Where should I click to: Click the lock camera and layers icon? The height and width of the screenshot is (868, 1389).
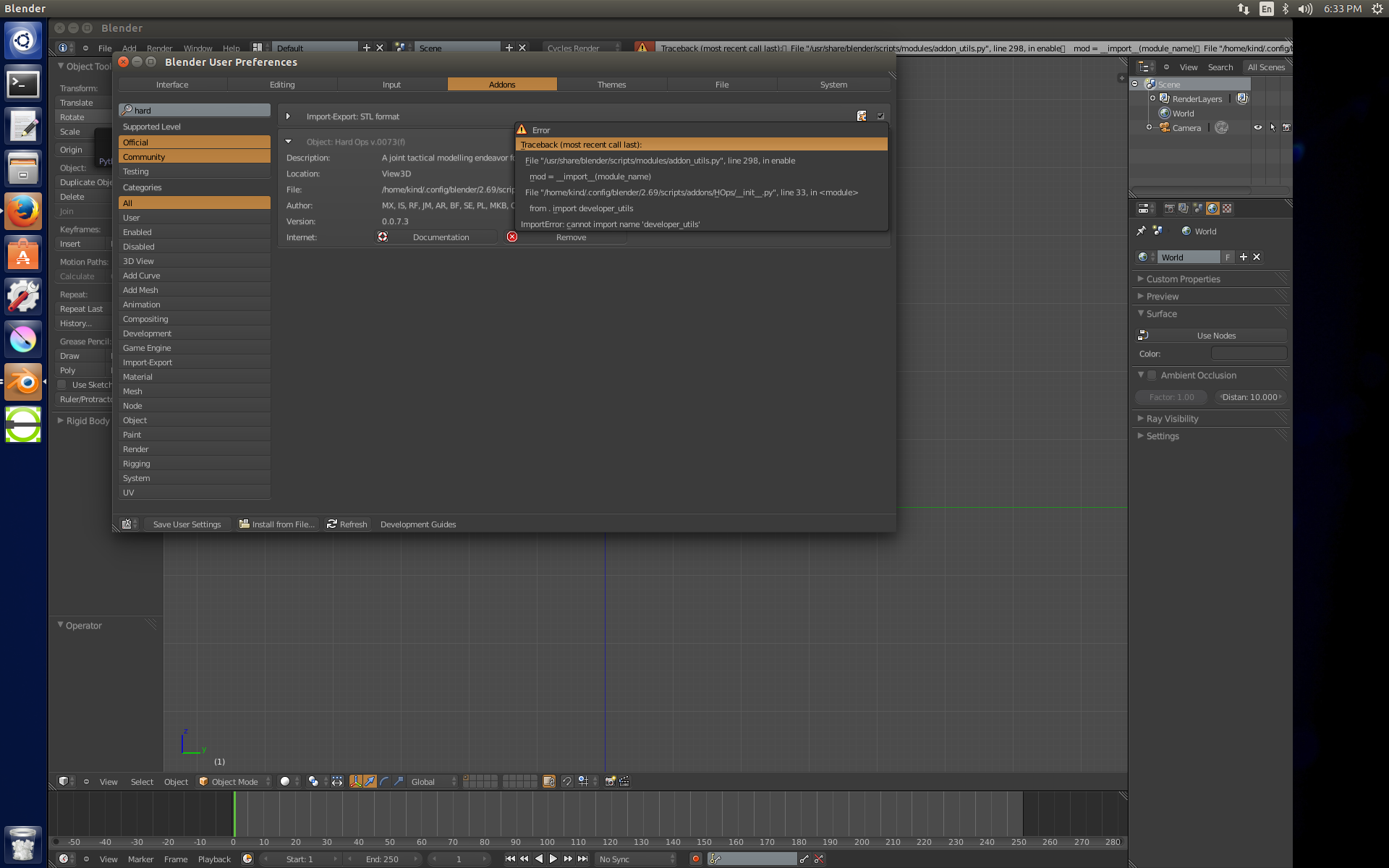coord(549,781)
